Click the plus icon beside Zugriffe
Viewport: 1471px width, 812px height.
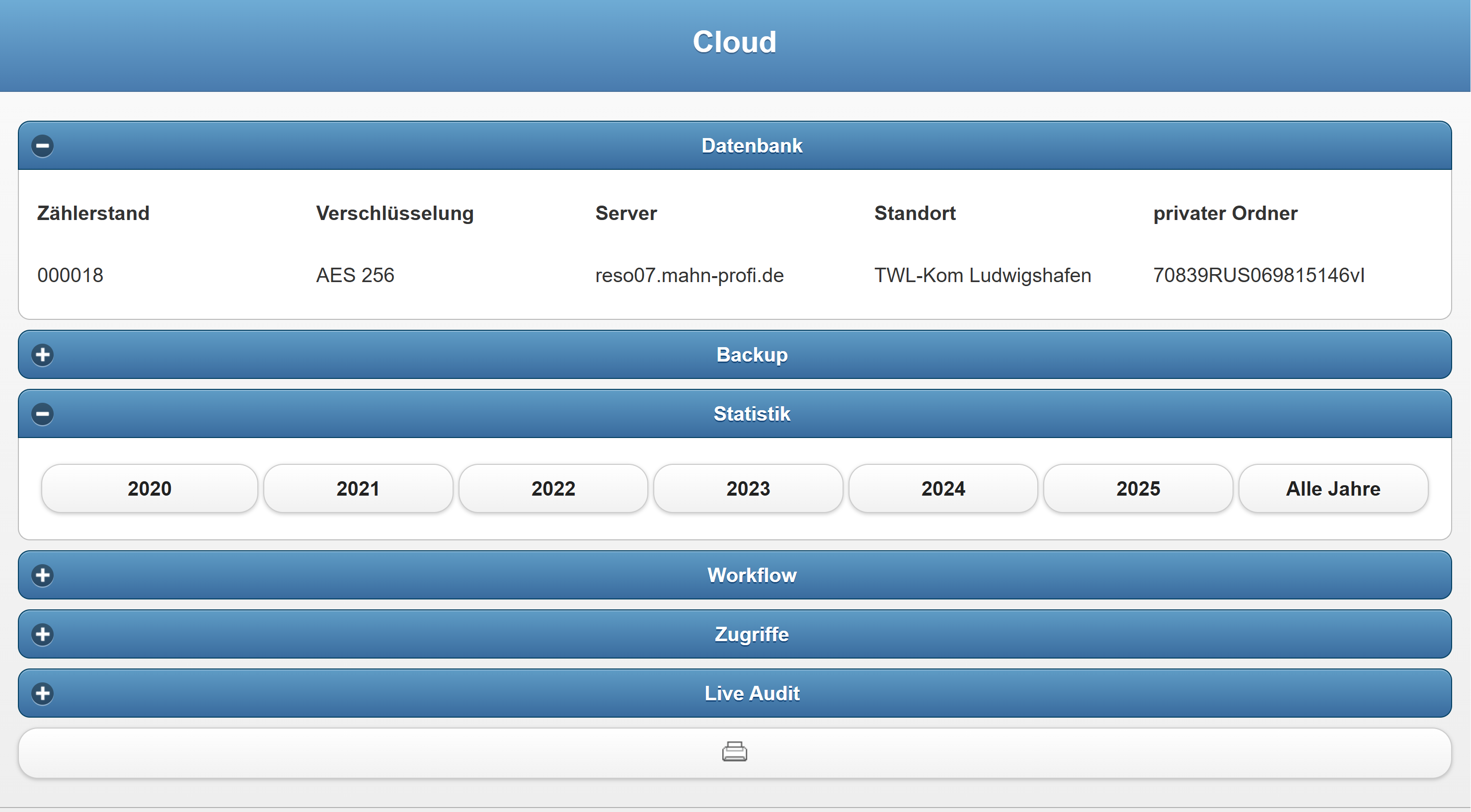pos(42,634)
